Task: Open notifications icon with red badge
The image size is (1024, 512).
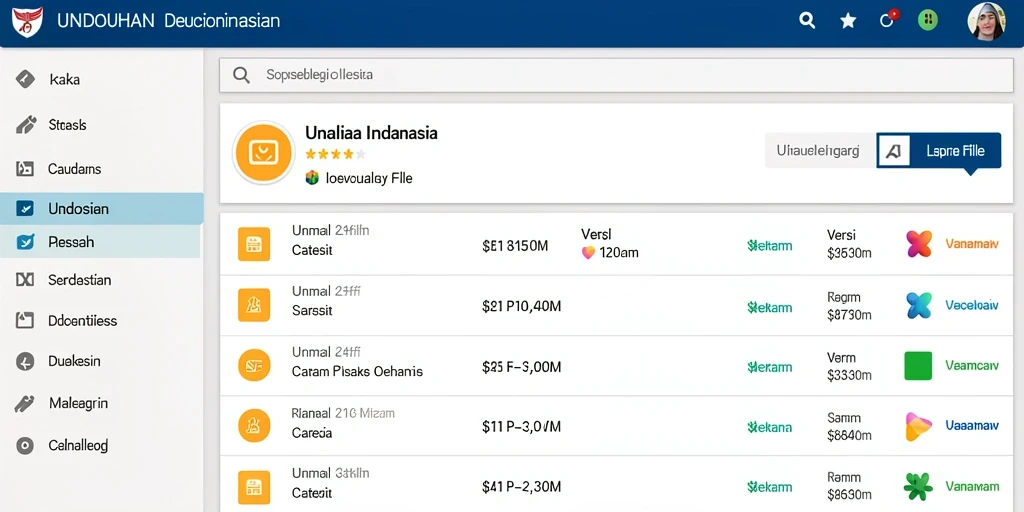Action: [888, 20]
